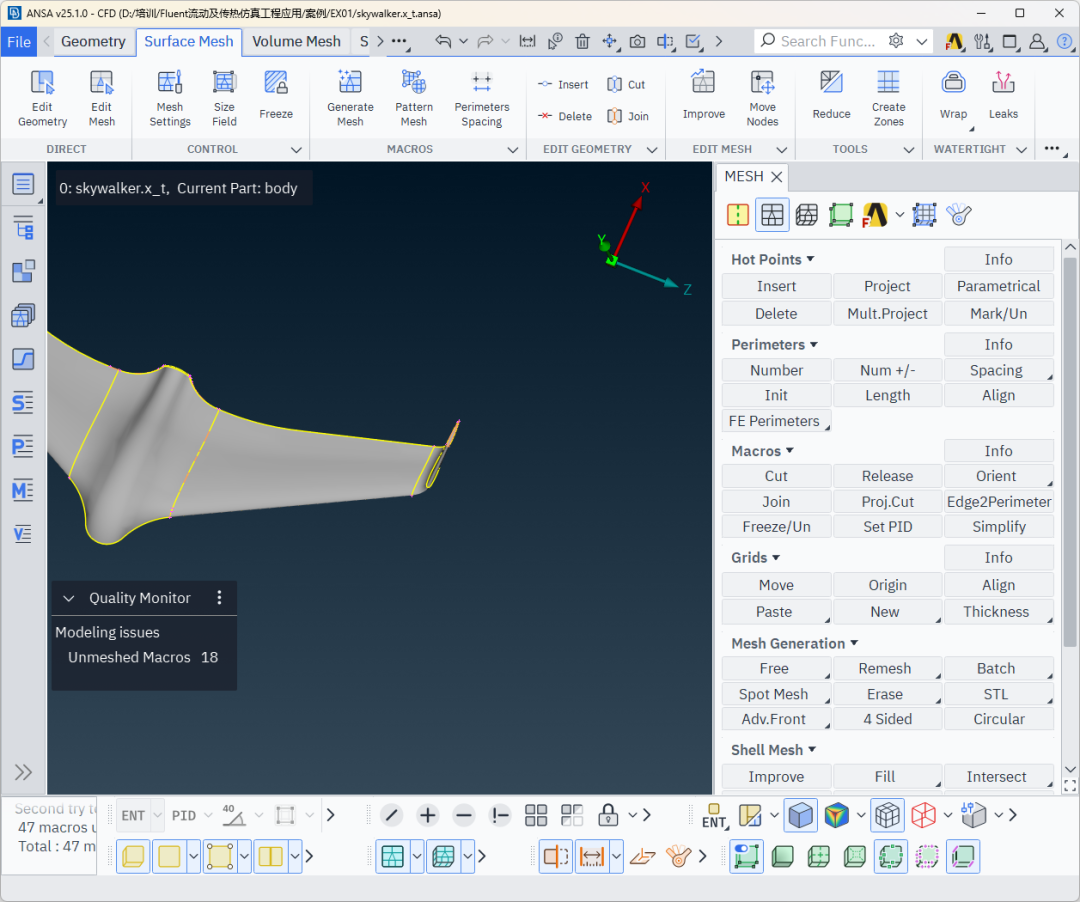Screen dimensions: 1080x902
Task: Launch the Leaks detection tool
Action: (x=1003, y=96)
